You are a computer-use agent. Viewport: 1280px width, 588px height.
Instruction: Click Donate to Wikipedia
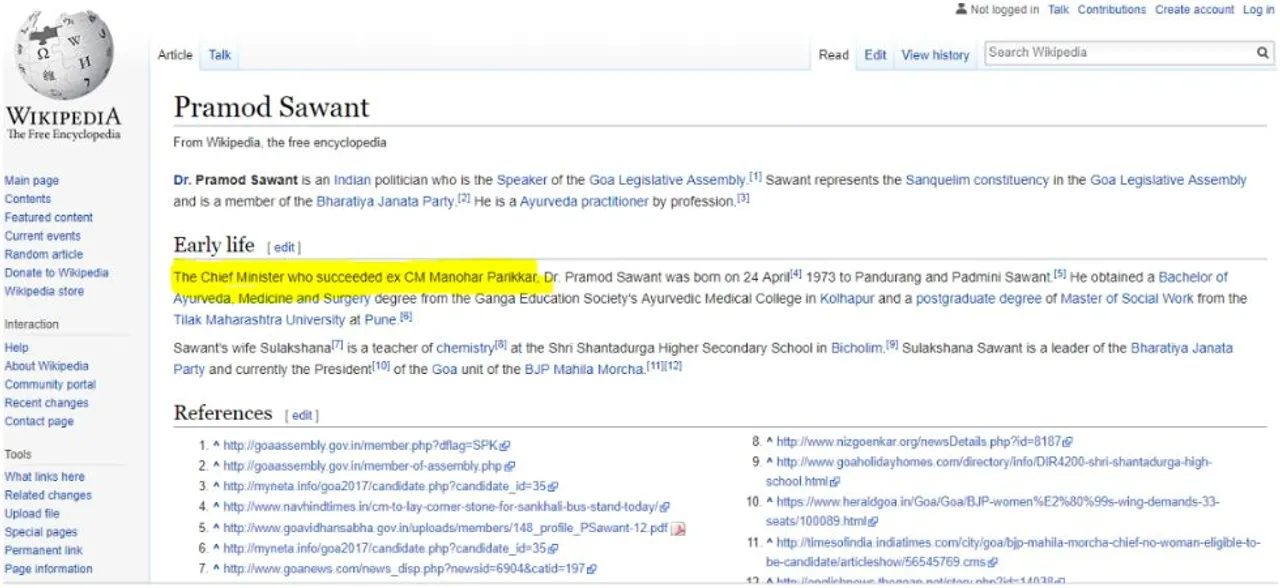(x=57, y=272)
